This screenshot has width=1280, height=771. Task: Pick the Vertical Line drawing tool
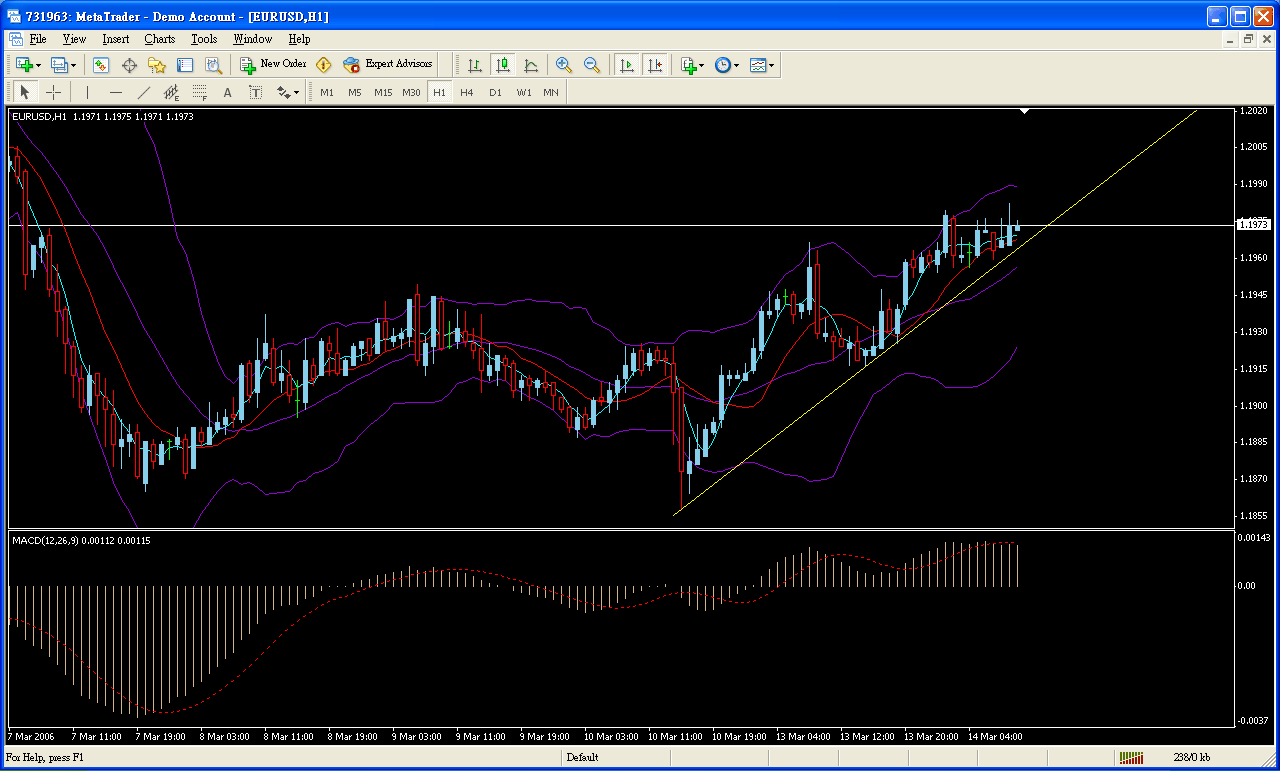87,92
